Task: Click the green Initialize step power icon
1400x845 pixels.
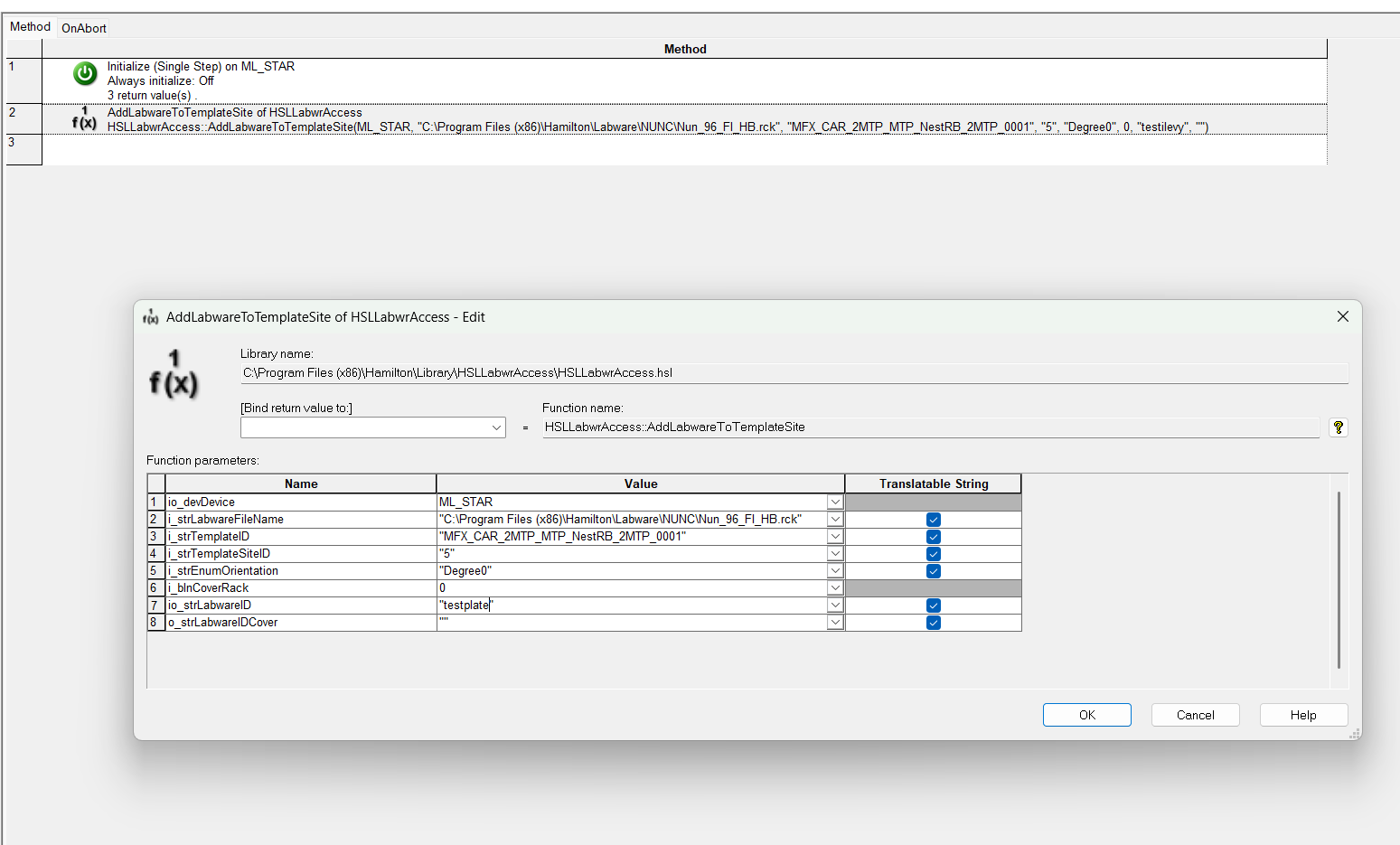Action: tap(85, 73)
